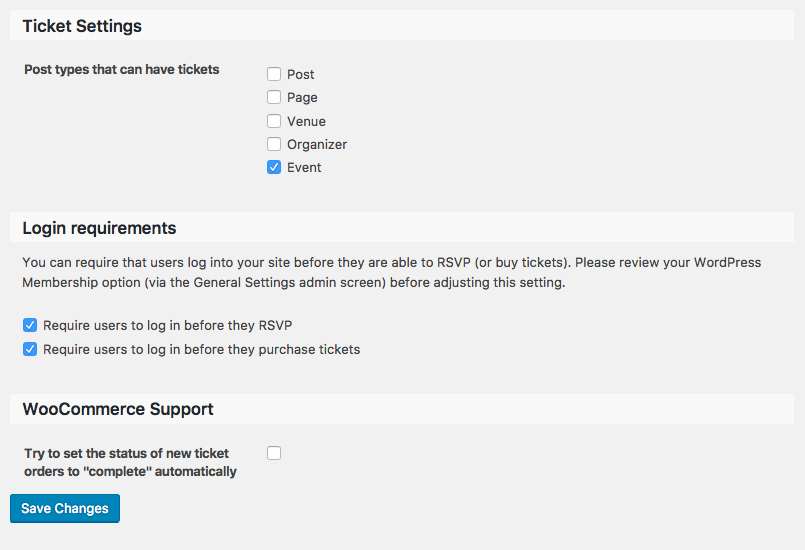
Task: Click the 'Organizer' label text
Action: click(317, 144)
